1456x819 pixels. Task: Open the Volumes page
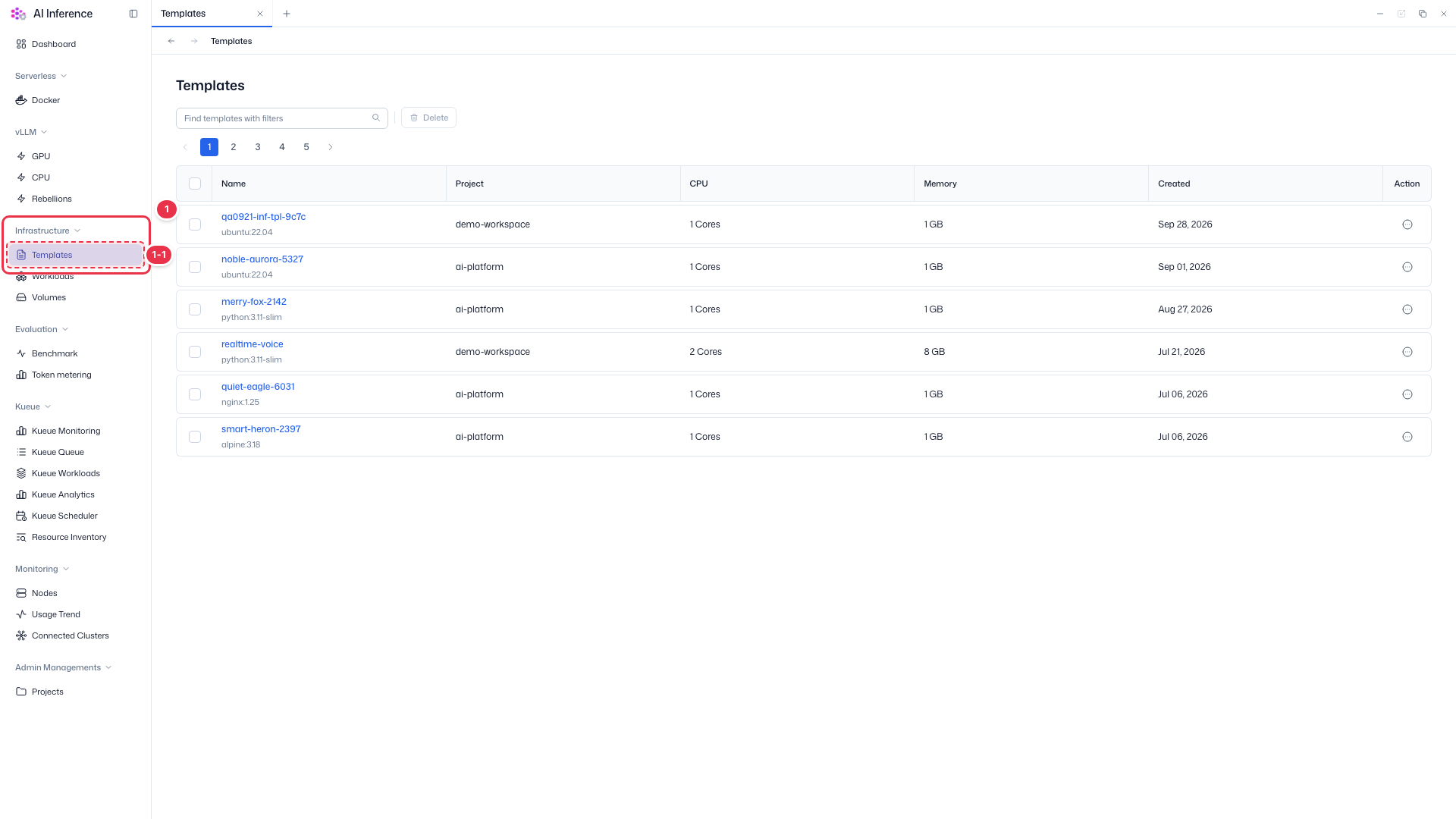[49, 297]
